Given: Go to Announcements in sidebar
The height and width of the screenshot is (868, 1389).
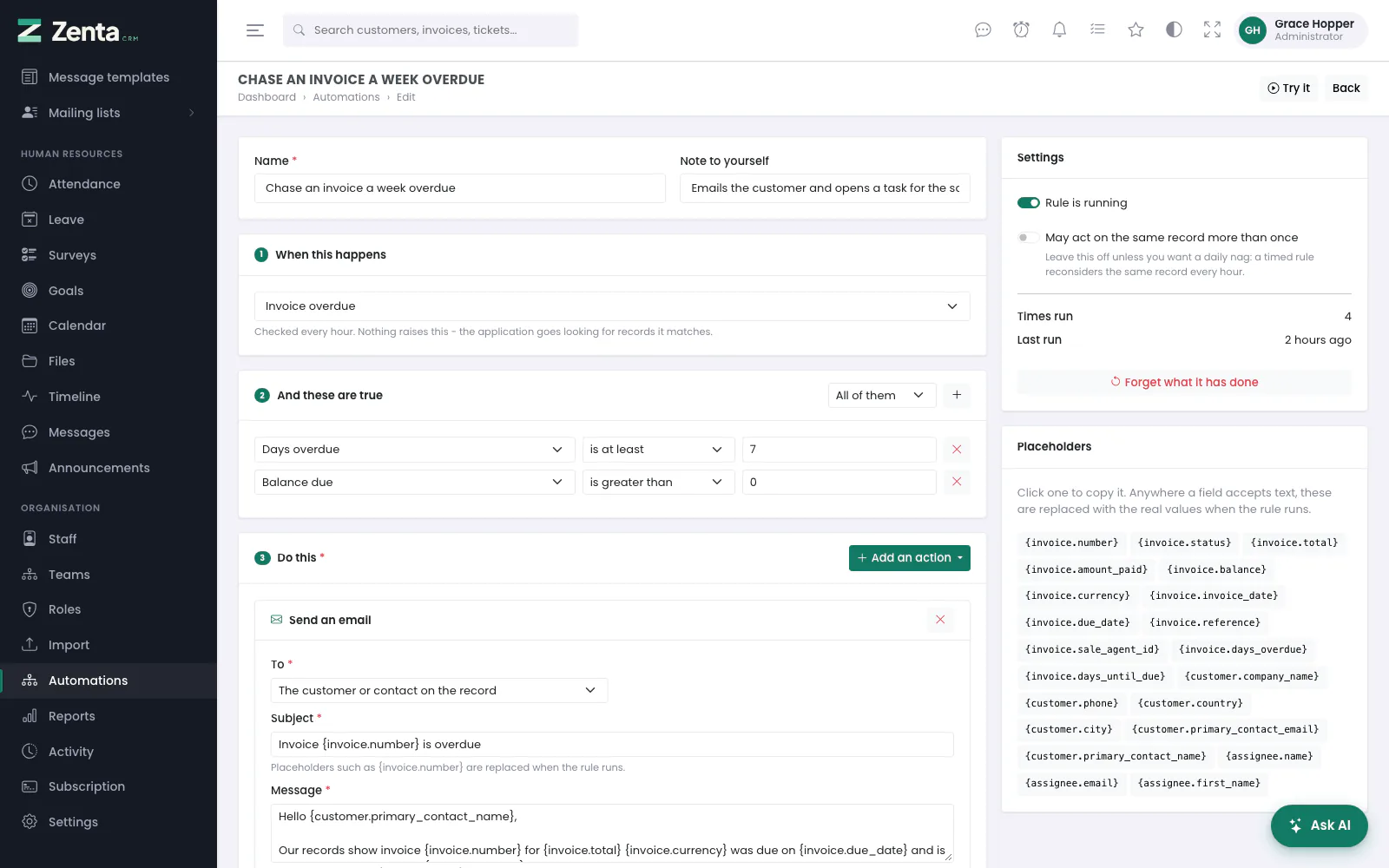Looking at the screenshot, I should (99, 468).
